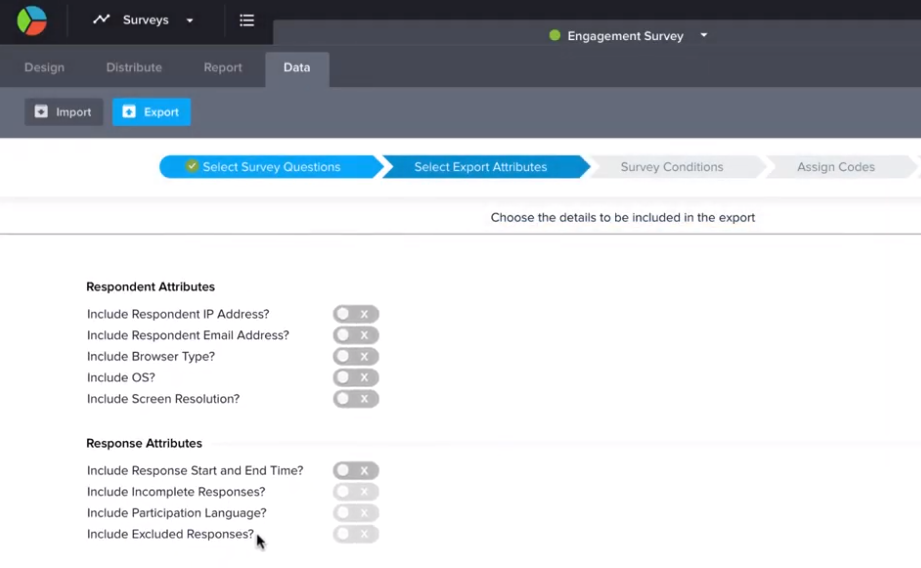Click the Response Attributes heading
Screen dimensions: 921x568
[x=144, y=443]
